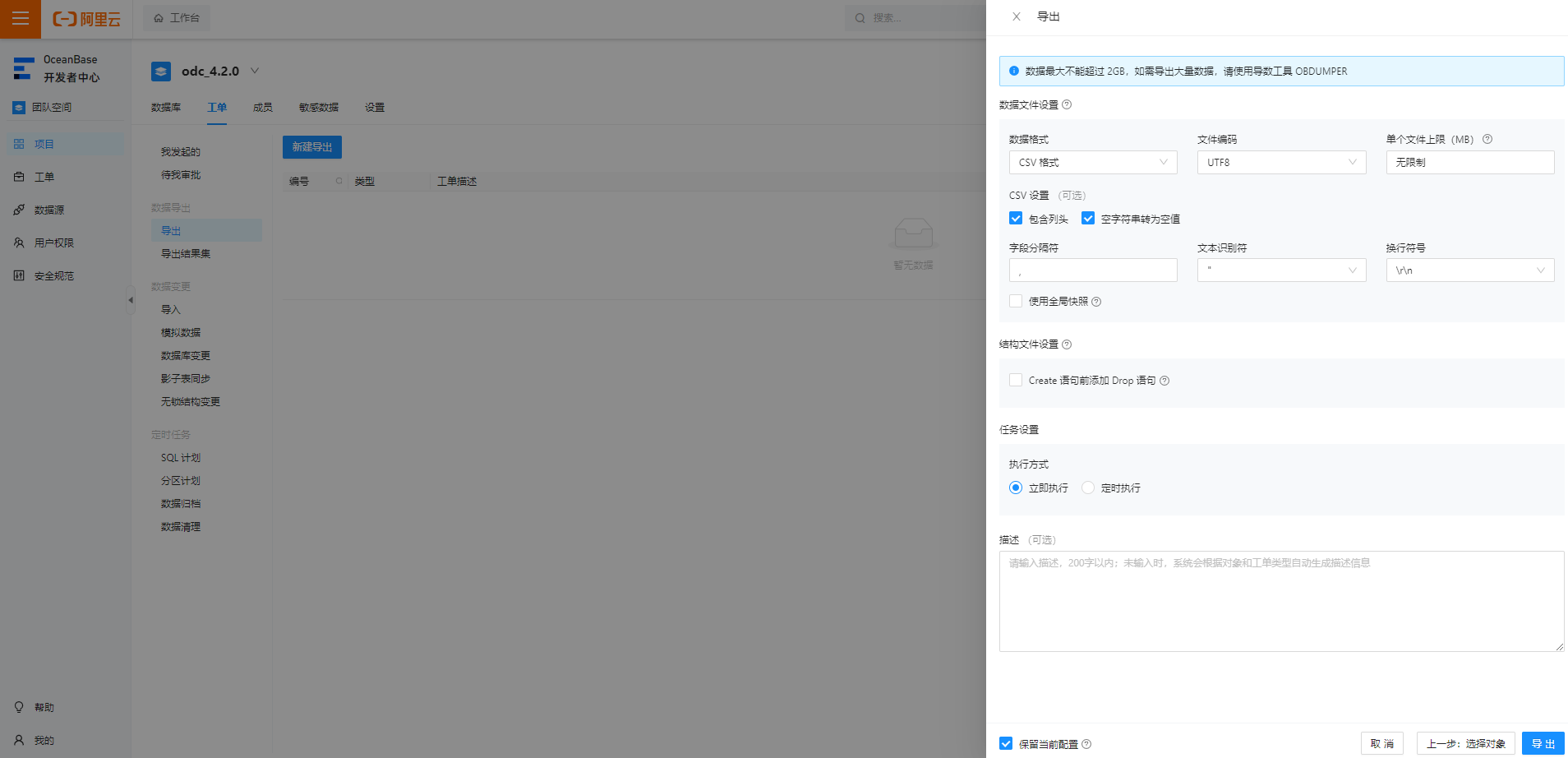Click the 数据源 link icon in the sidebar
1568x758 pixels.
click(19, 210)
